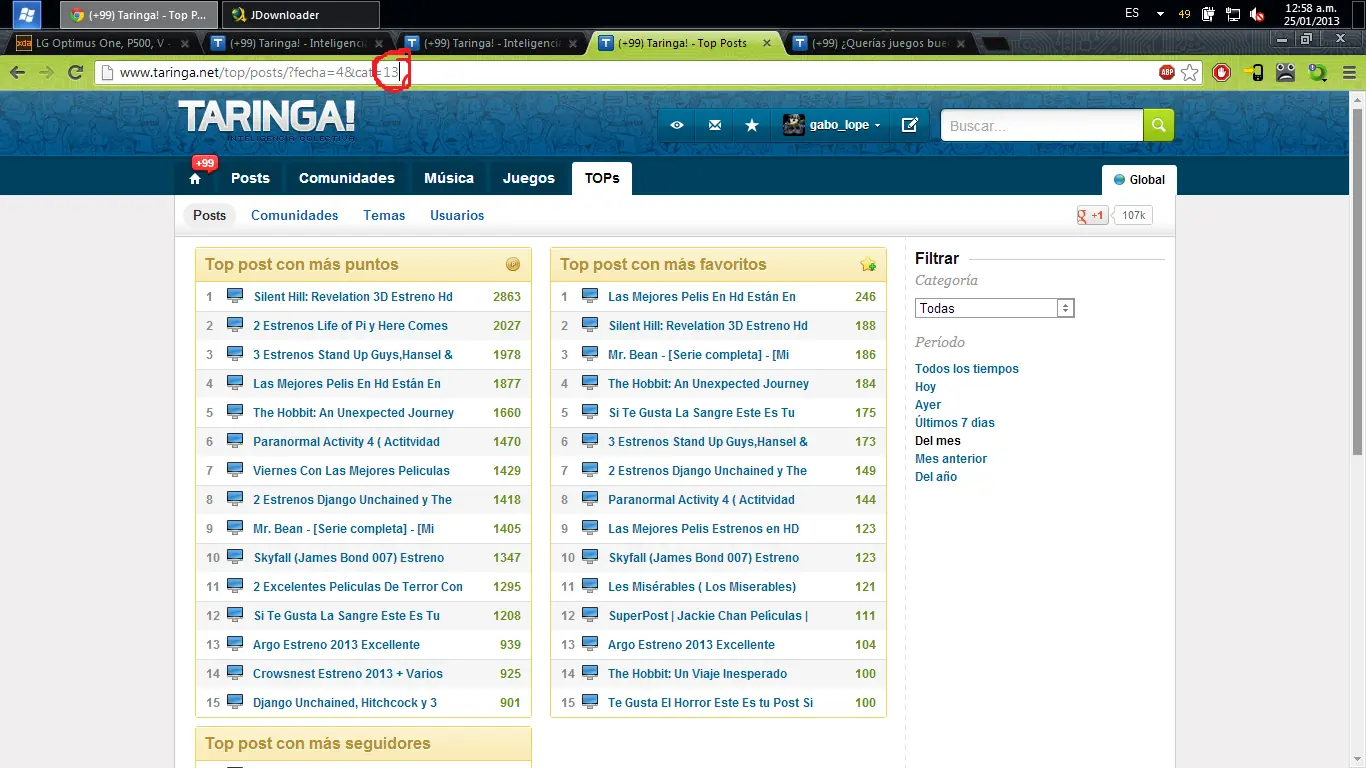Image resolution: width=1366 pixels, height=768 pixels.
Task: Filter period by Del año
Action: click(936, 477)
